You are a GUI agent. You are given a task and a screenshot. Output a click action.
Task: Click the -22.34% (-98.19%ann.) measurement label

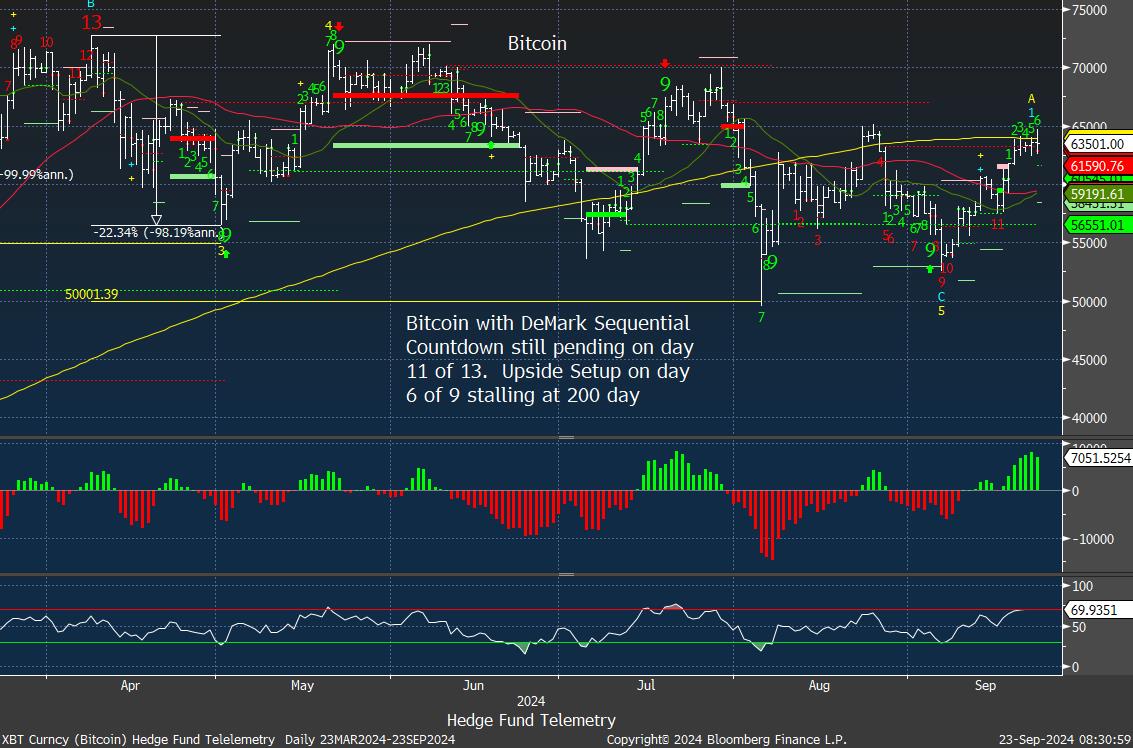tap(157, 232)
